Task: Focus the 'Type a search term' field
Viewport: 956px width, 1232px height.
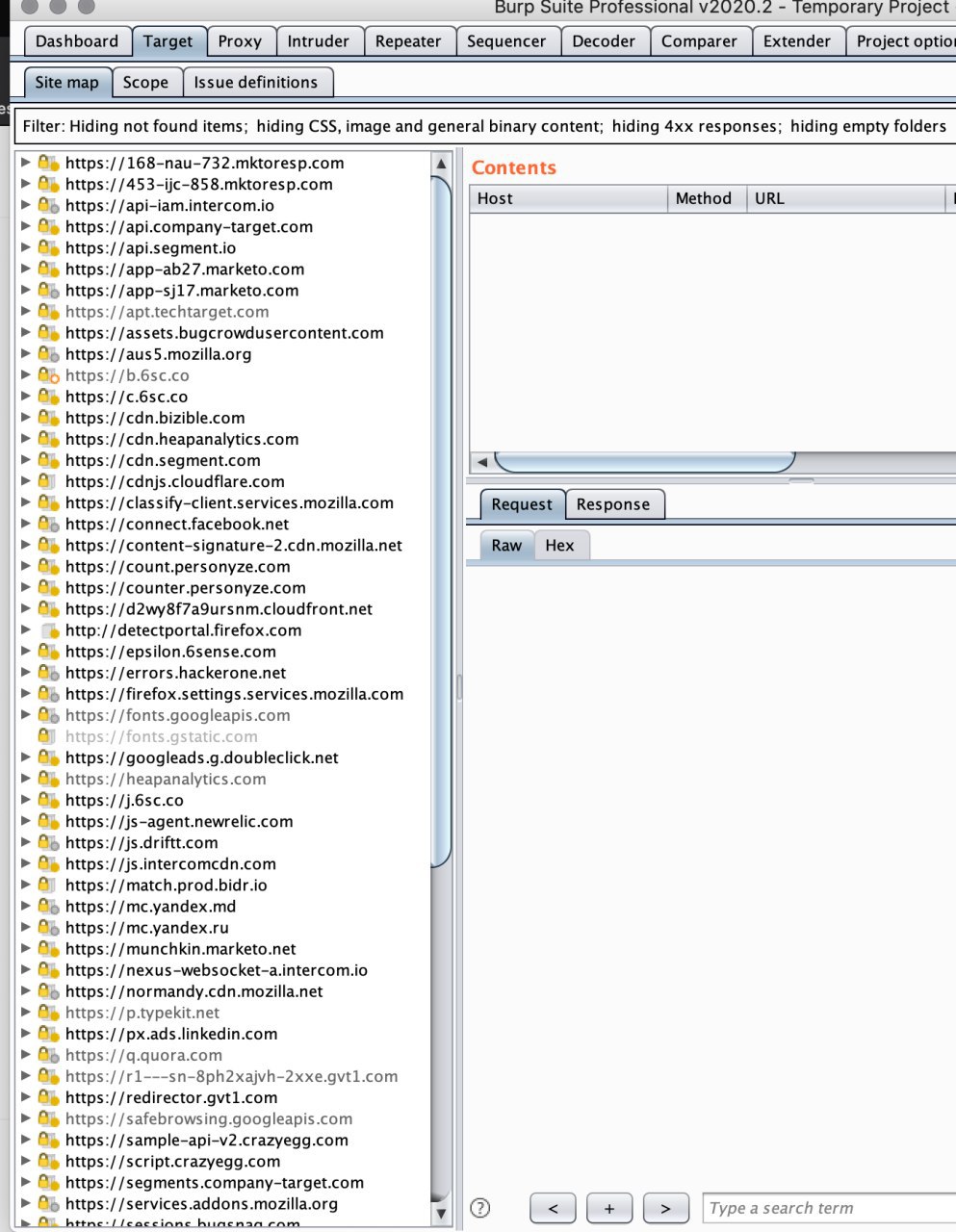Action: (829, 1208)
